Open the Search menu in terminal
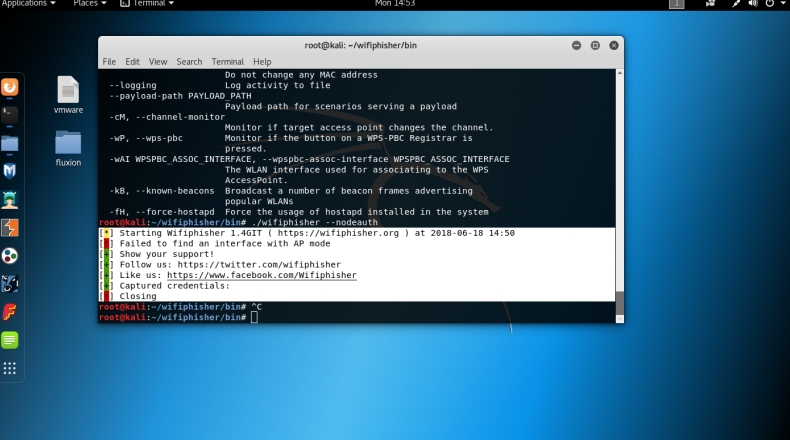The width and height of the screenshot is (790, 440). pos(189,62)
